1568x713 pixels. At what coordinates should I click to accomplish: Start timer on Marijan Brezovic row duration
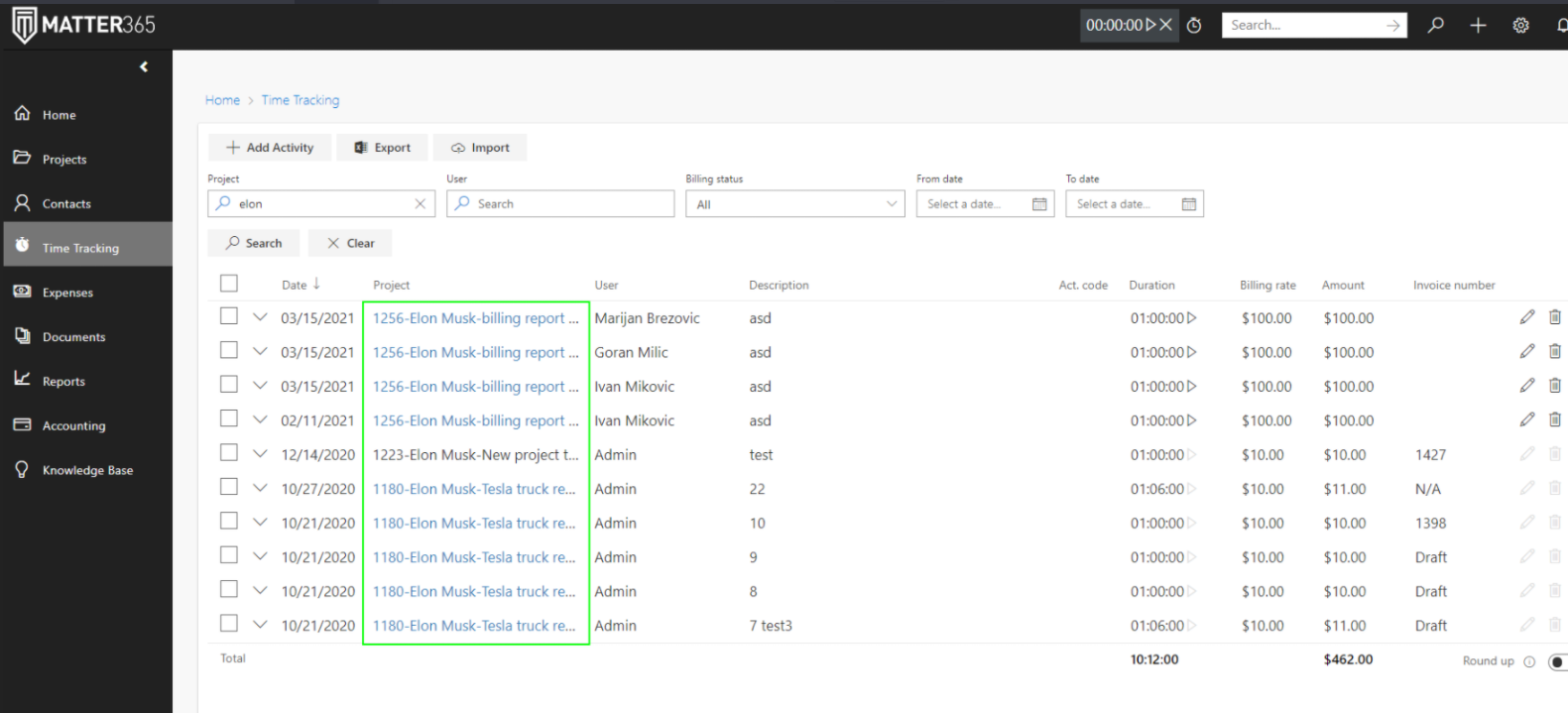[x=1192, y=318]
